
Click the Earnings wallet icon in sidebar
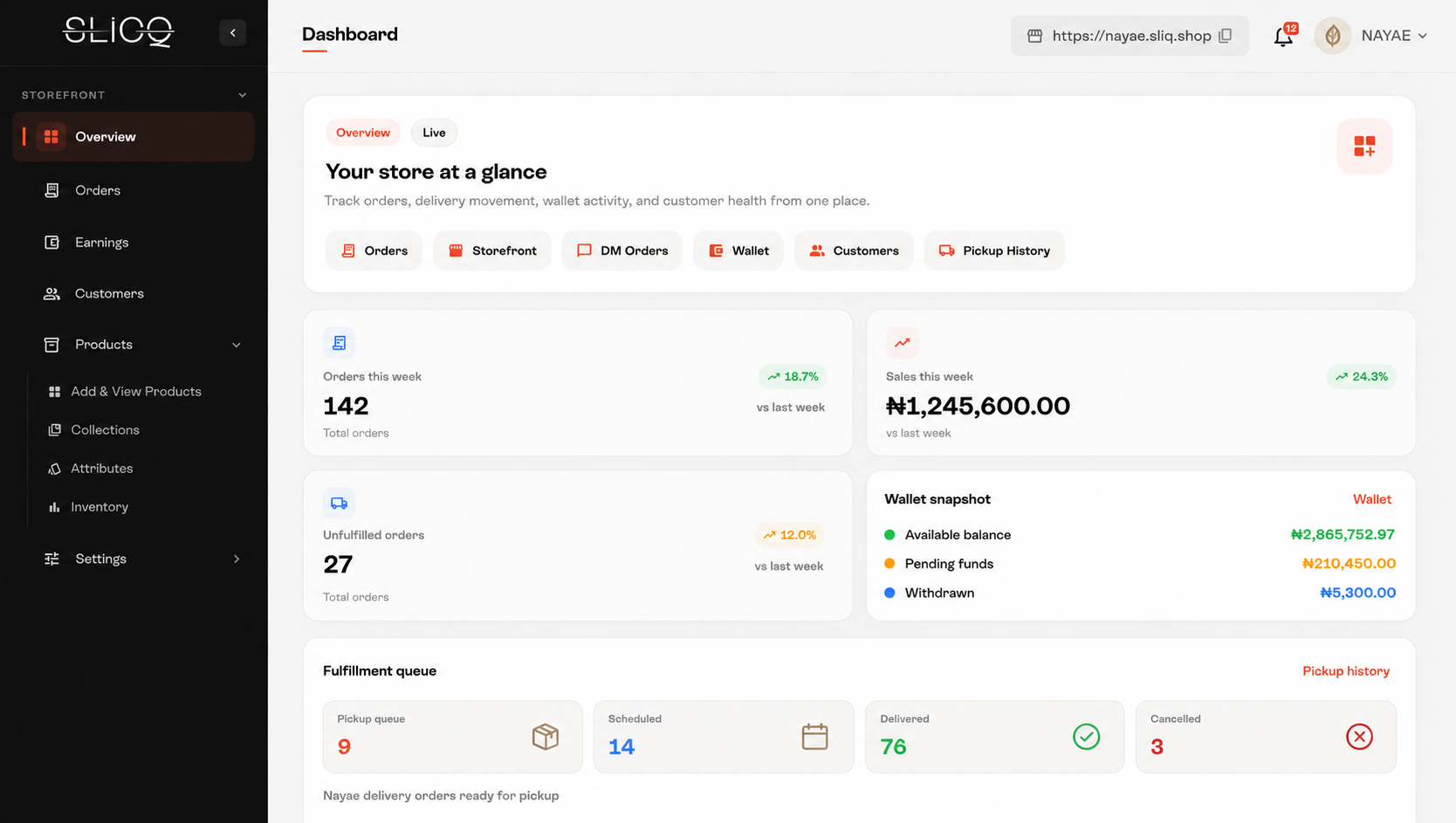pos(52,242)
